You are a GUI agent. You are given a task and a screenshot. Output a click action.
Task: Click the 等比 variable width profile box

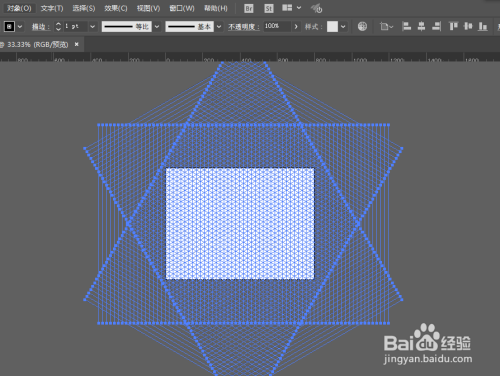point(127,26)
